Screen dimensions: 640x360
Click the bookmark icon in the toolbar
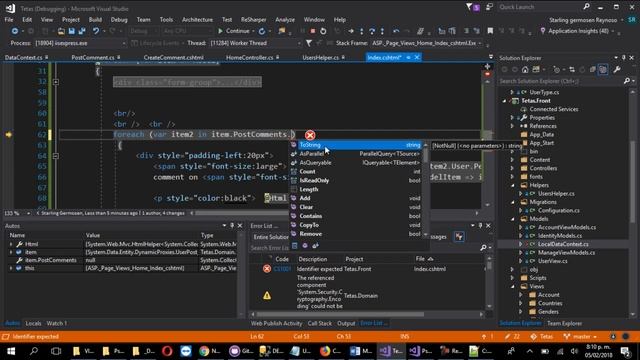pos(490,31)
